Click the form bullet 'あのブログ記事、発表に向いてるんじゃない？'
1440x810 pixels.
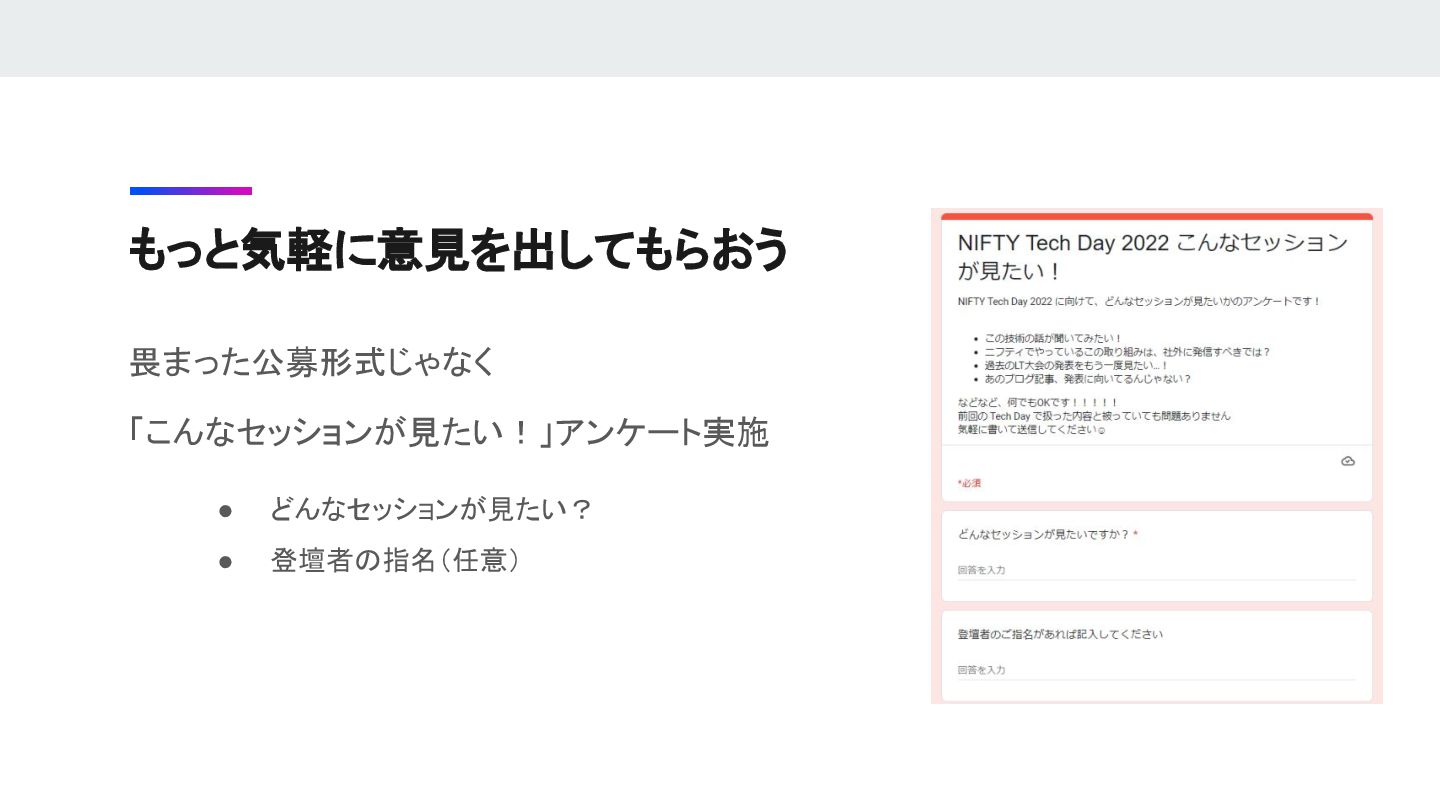coord(1088,379)
